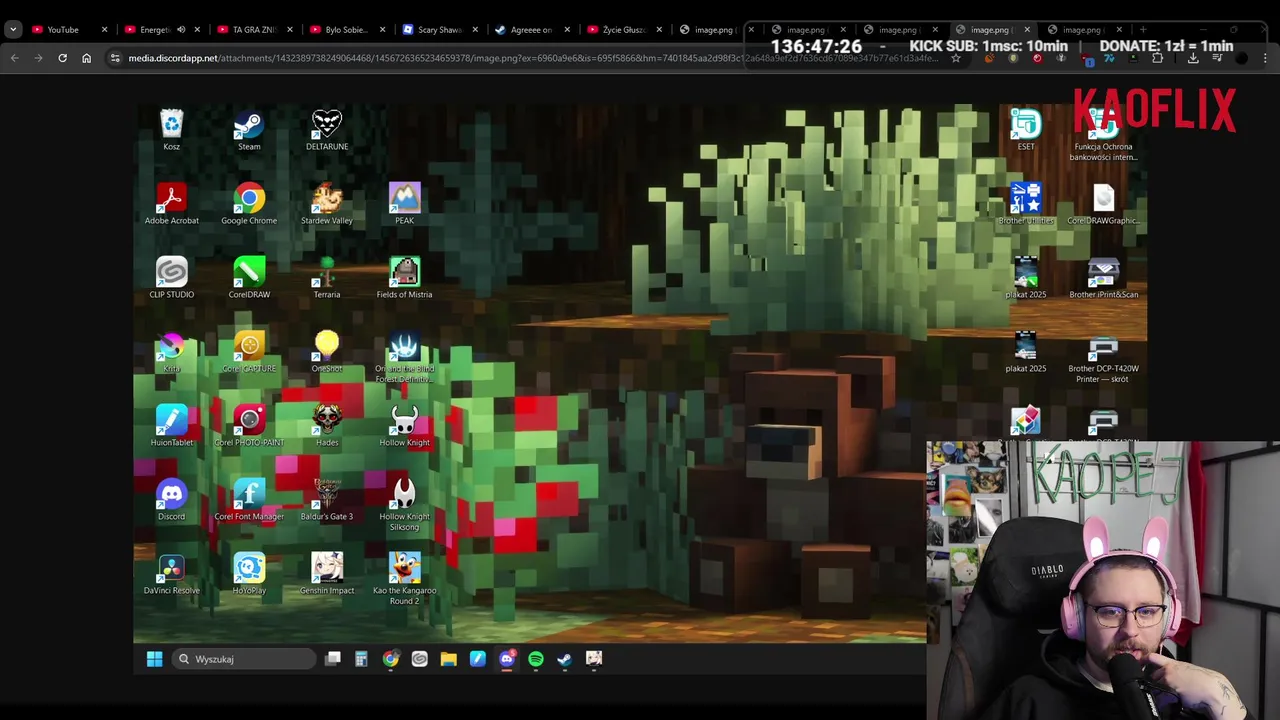The height and width of the screenshot is (720, 1280).
Task: Open Adobe Acrobat desktop shortcut
Action: pos(172,205)
